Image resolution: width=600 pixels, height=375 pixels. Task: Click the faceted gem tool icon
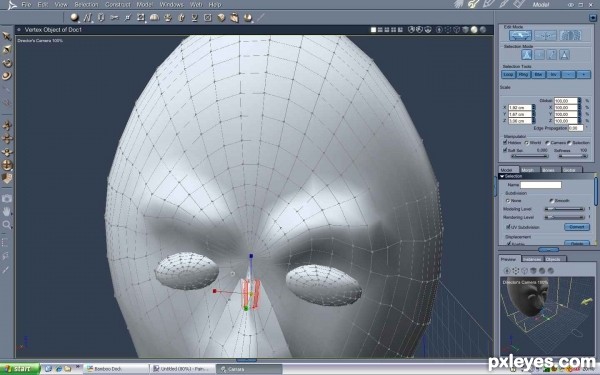pos(221,17)
